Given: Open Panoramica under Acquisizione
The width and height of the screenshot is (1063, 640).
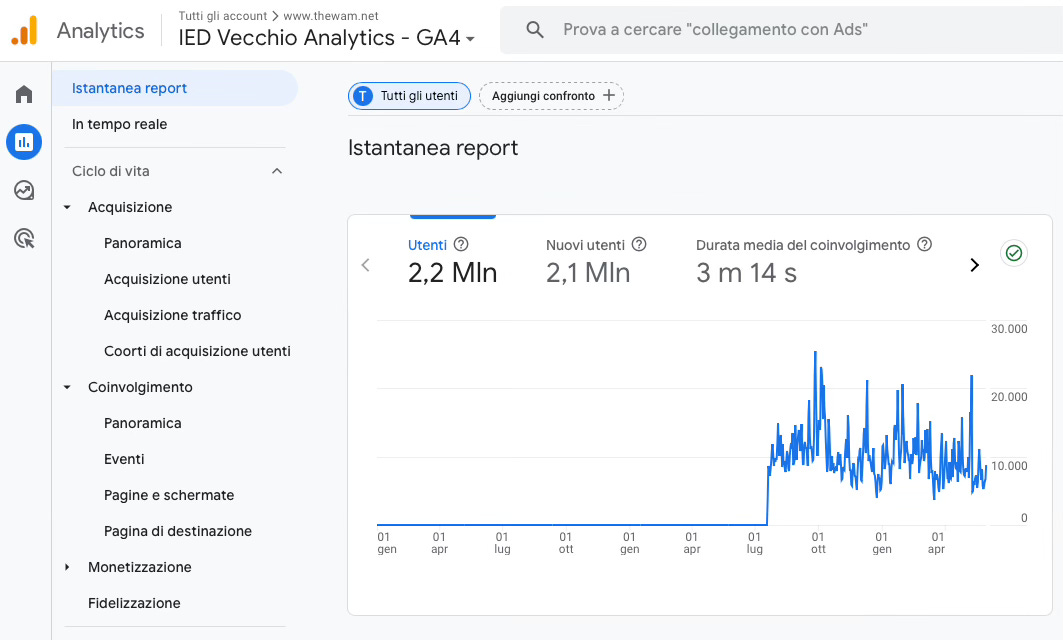Looking at the screenshot, I should point(142,243).
